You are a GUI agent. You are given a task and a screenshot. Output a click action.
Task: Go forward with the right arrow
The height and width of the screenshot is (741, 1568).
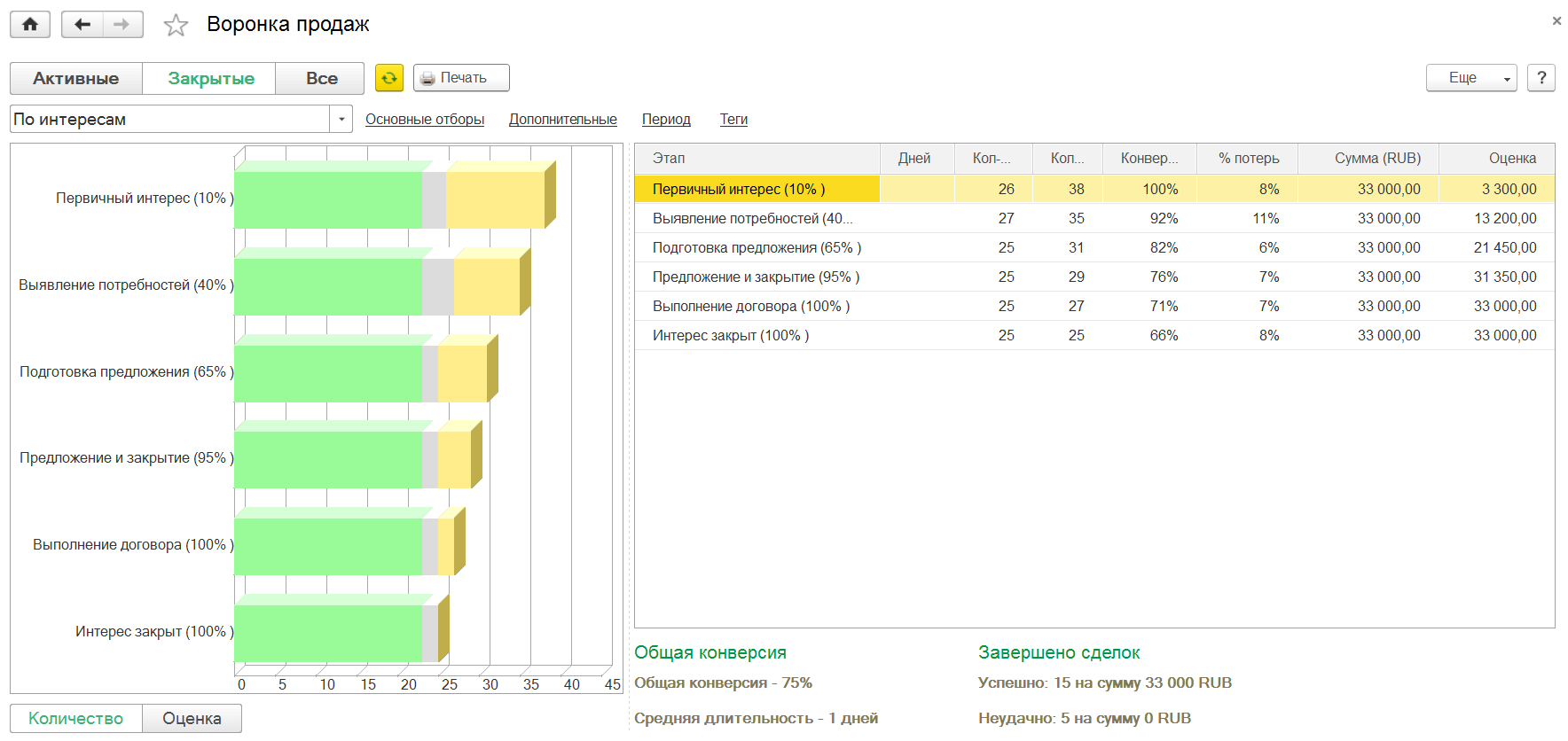[x=122, y=24]
